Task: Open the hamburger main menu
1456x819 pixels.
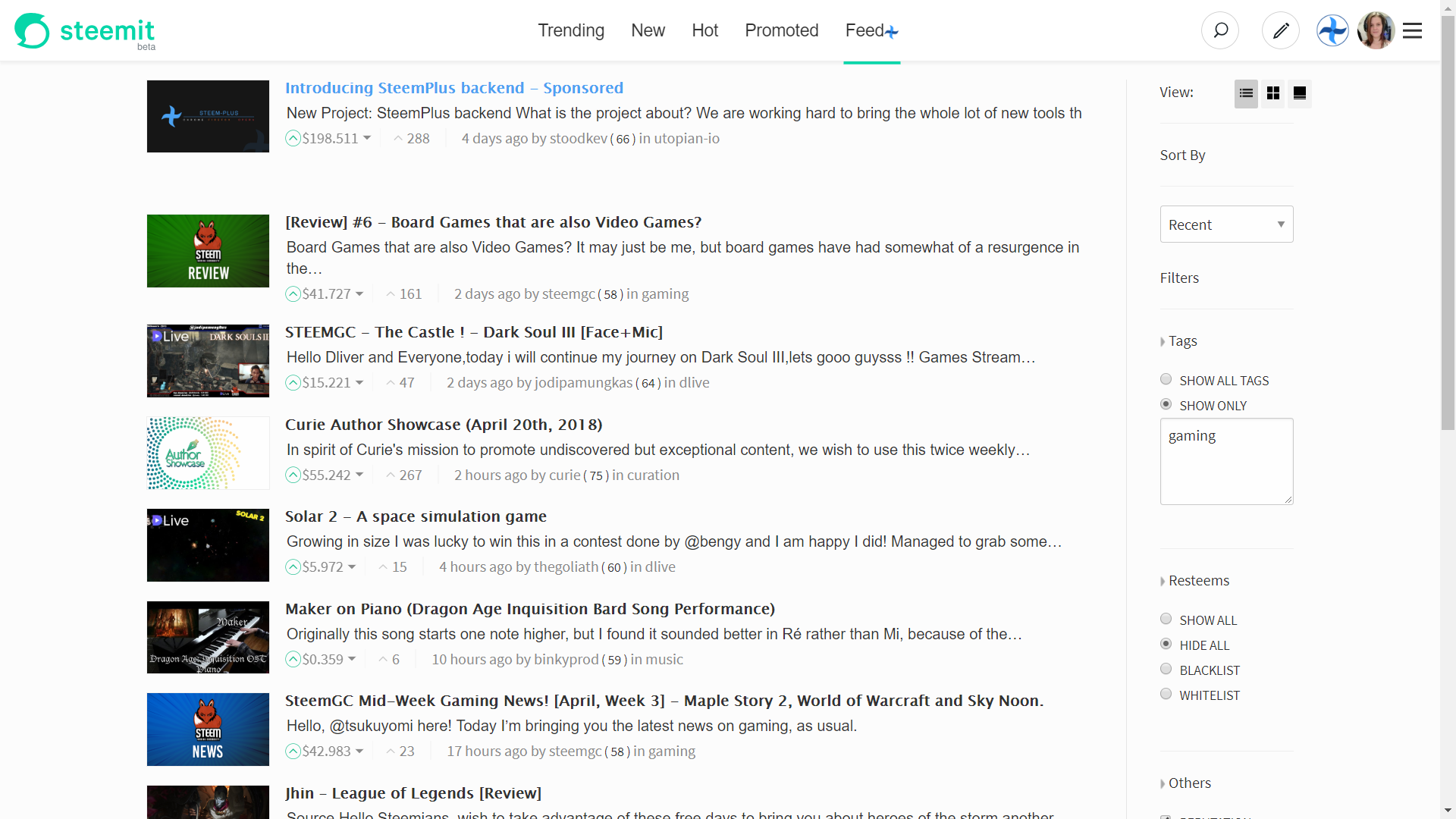Action: (1412, 30)
